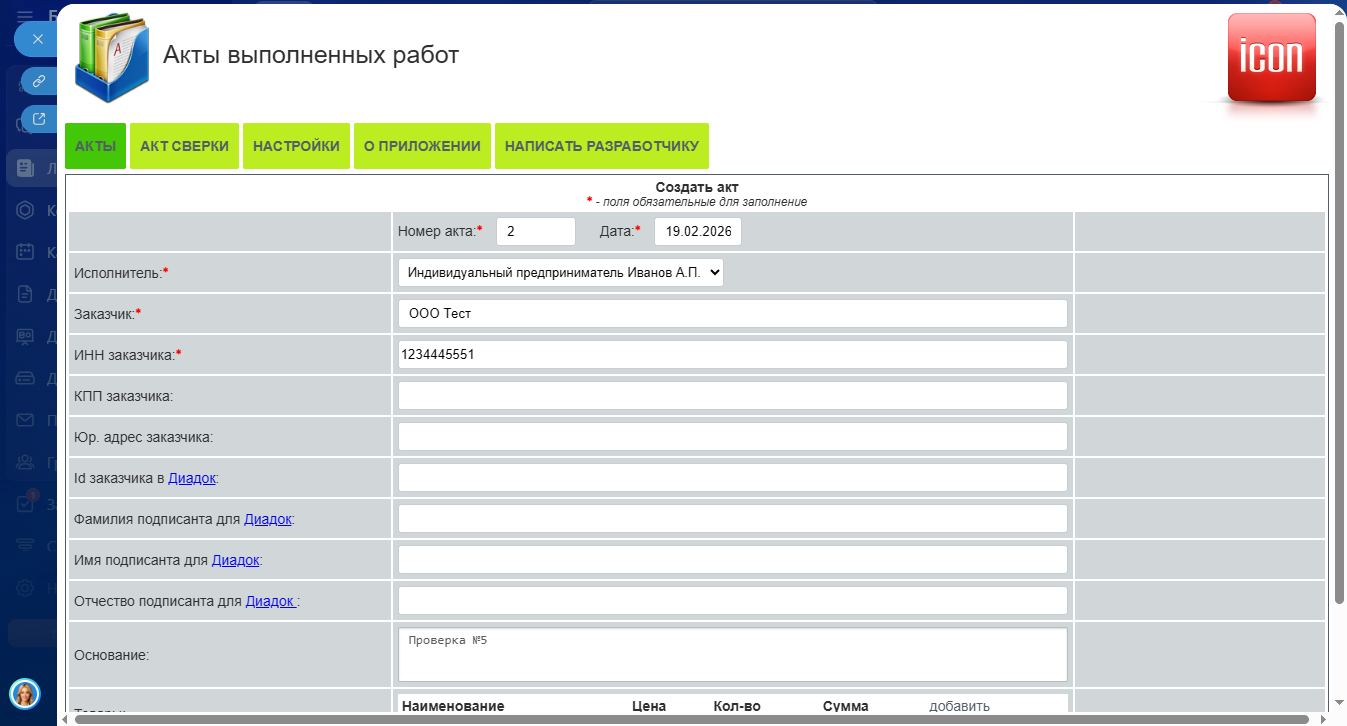Expand the Исполнитель dropdown
This screenshot has width=1347, height=726.
click(560, 272)
